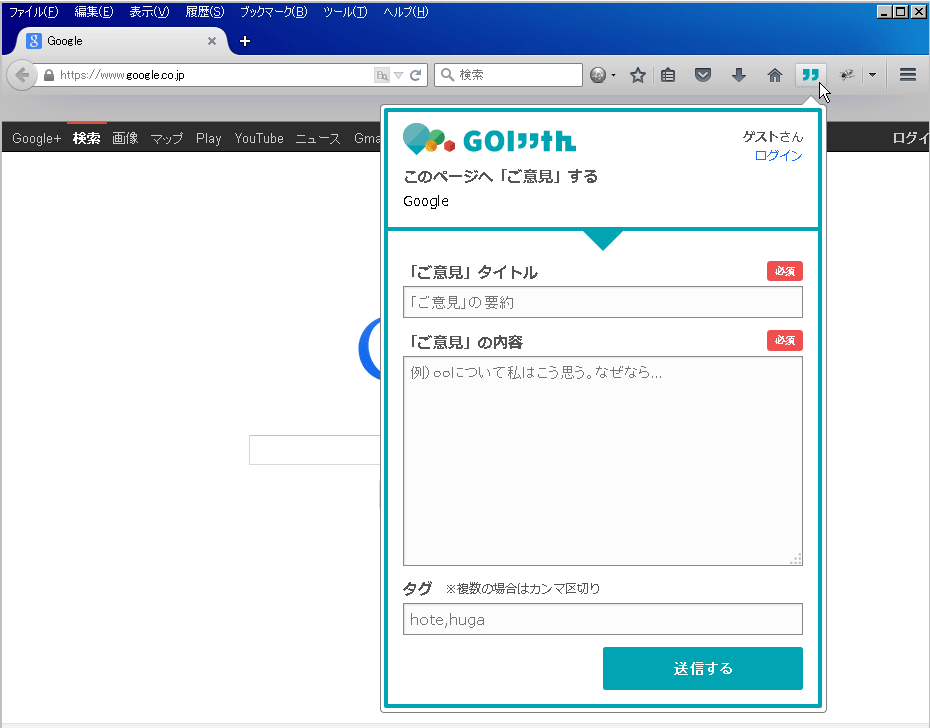Open the hamburger menu icon

pyautogui.click(x=907, y=75)
